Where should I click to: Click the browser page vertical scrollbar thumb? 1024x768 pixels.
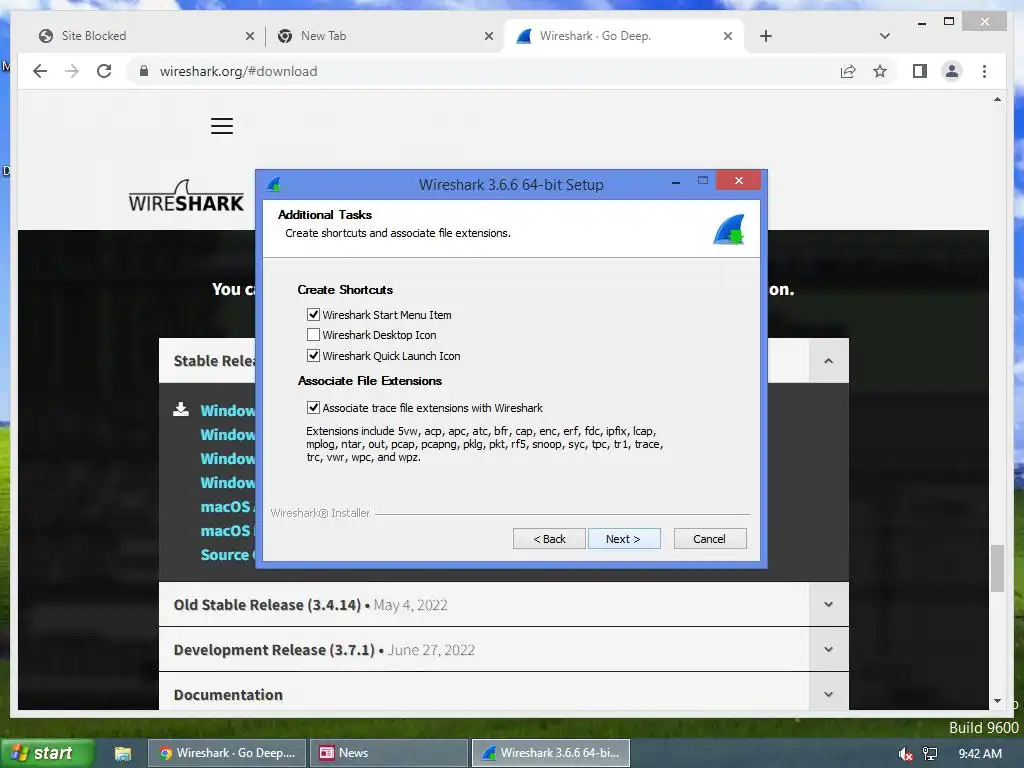click(x=997, y=568)
